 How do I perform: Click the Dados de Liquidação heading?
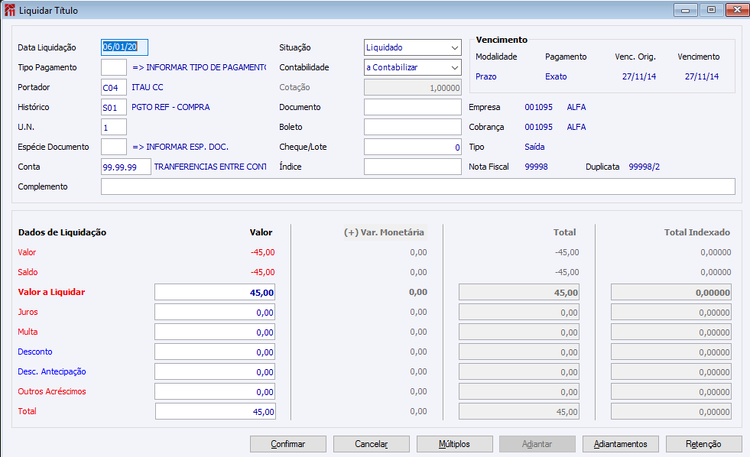click(x=62, y=233)
